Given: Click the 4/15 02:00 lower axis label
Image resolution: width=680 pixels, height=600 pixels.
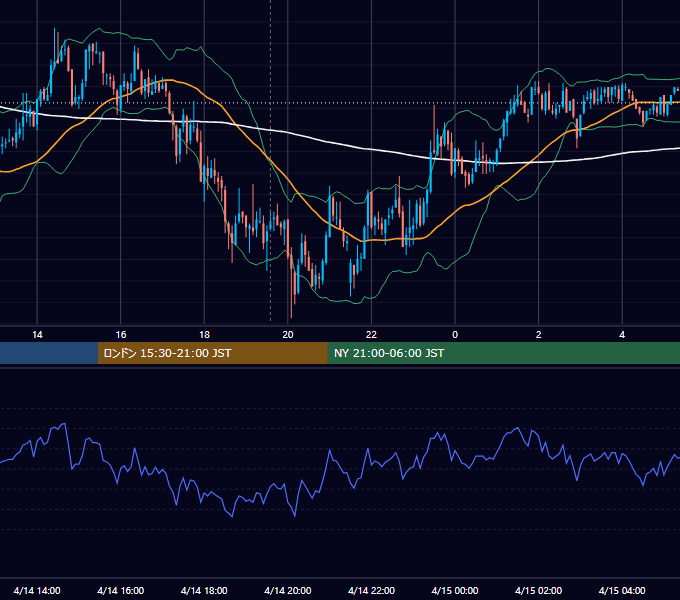Looking at the screenshot, I should point(538,590).
